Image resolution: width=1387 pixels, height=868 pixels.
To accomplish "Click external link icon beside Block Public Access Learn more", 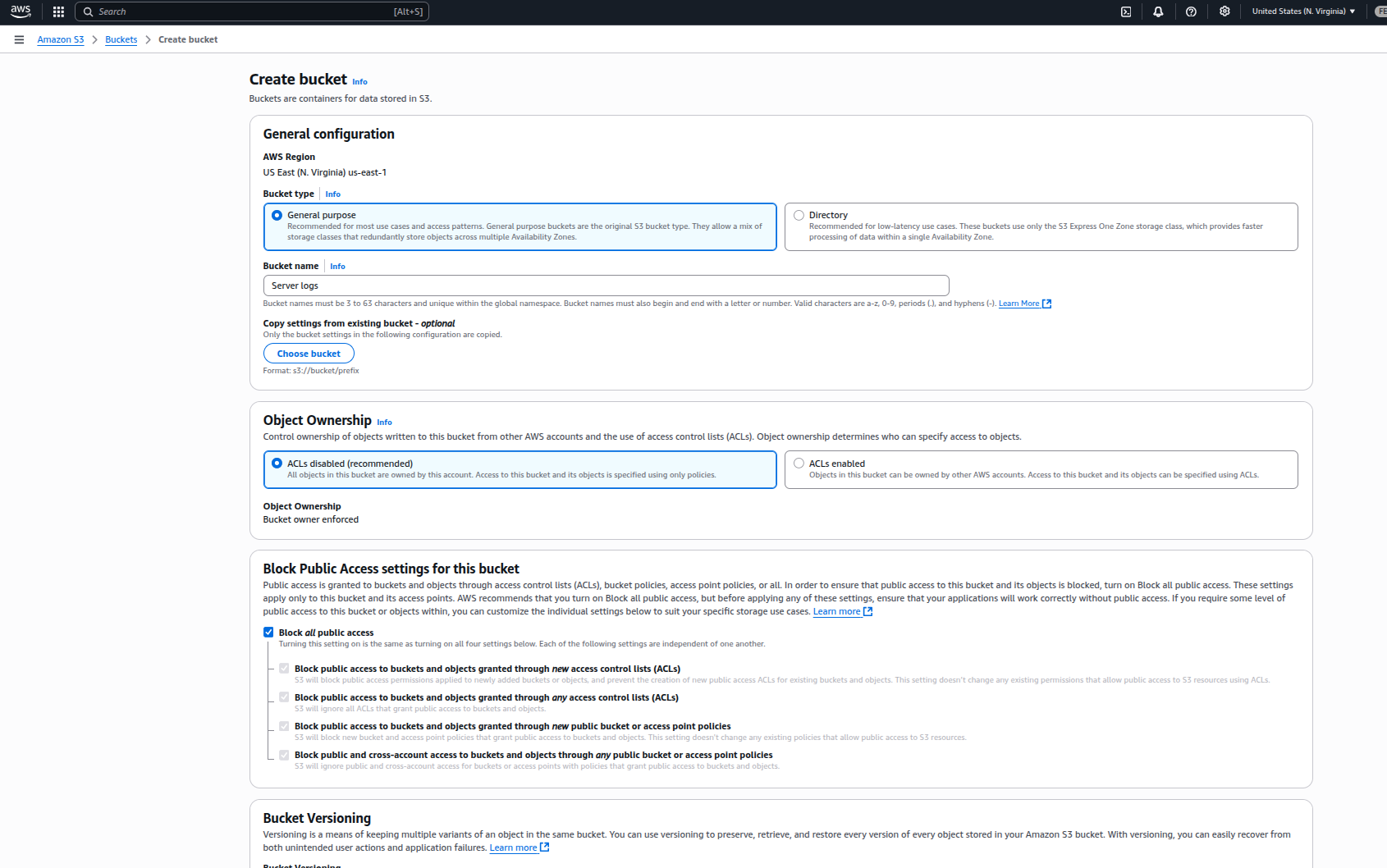I will click(868, 611).
